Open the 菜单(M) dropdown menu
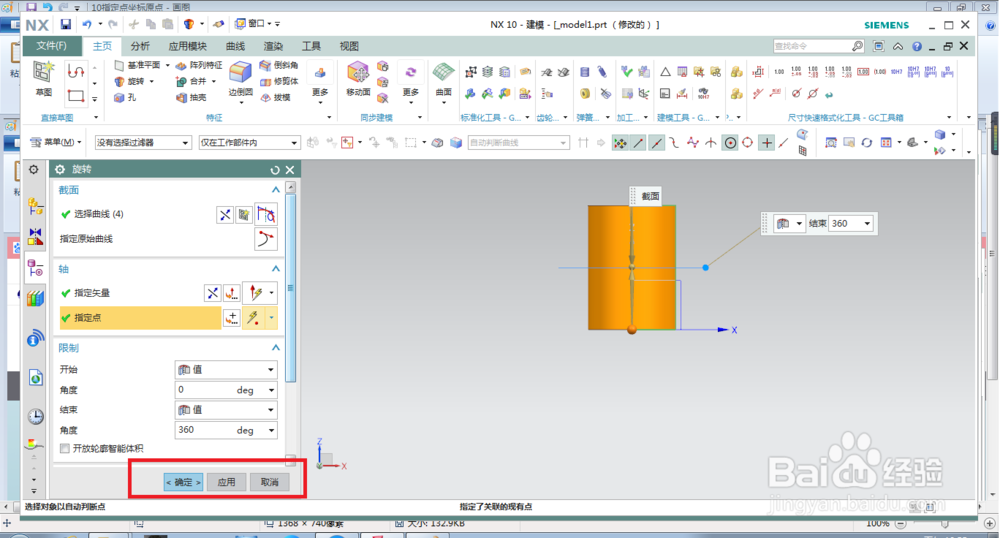1000x538 pixels. click(x=56, y=142)
